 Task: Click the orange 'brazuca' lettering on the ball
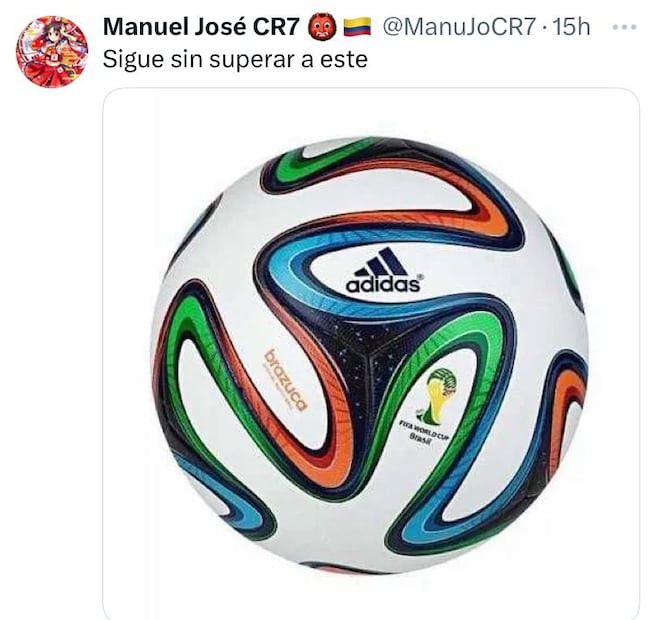pos(286,380)
